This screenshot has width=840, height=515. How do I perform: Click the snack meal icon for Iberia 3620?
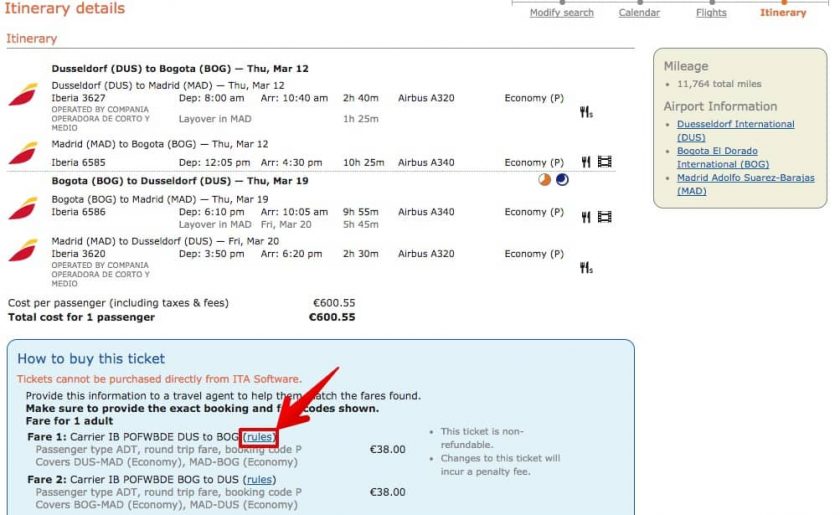(586, 267)
